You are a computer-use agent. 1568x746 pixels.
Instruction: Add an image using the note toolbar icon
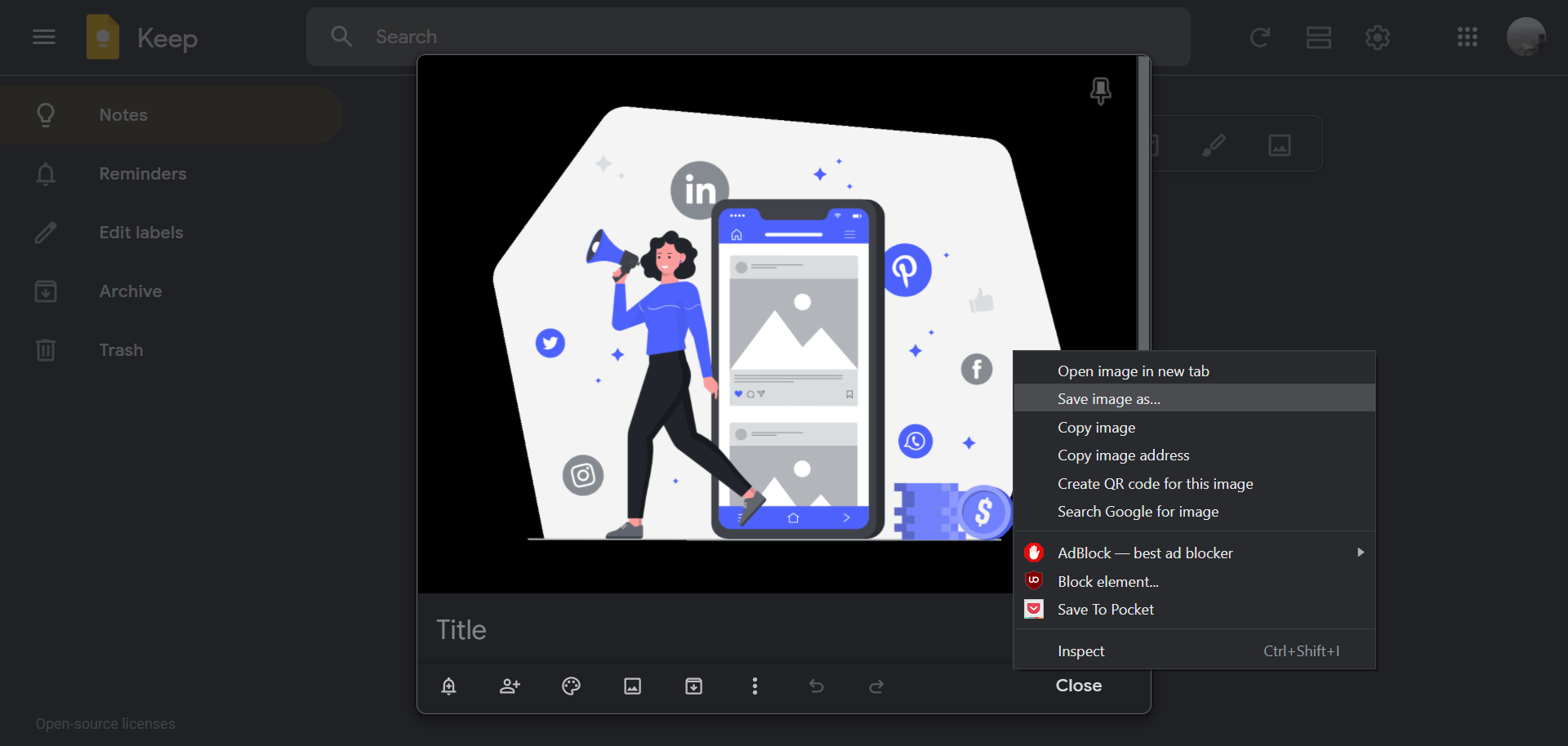(632, 686)
